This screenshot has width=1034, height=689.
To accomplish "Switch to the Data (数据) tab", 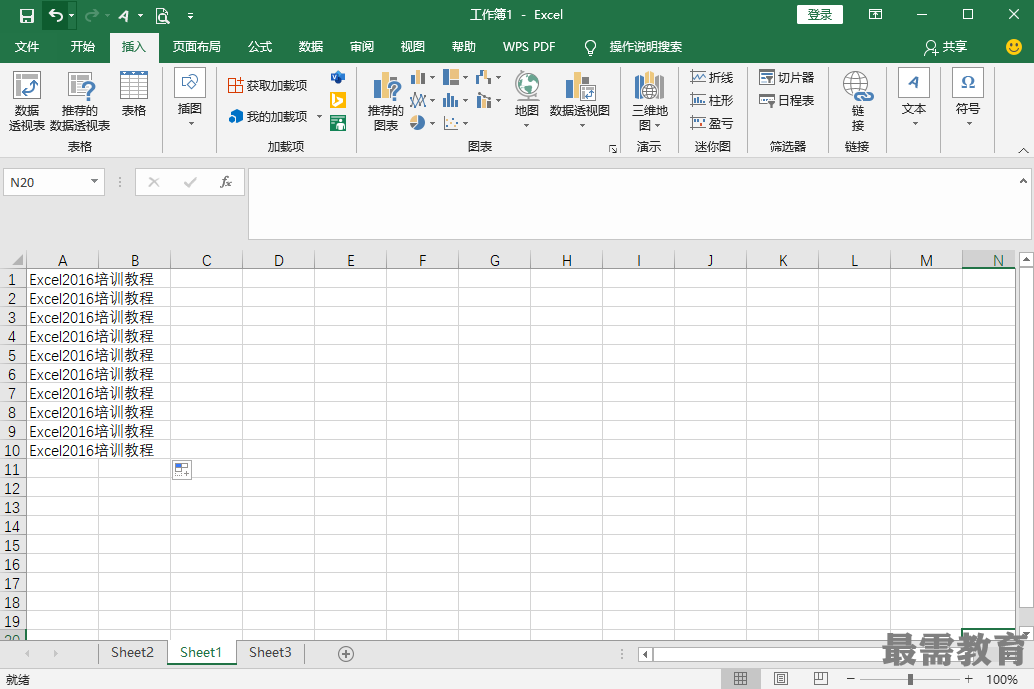I will click(x=311, y=47).
